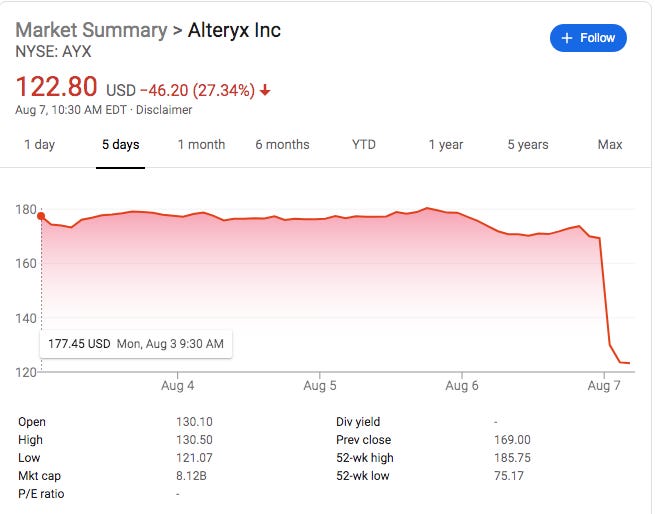The image size is (655, 514).
Task: Open the Market Summary link
Action: (91, 30)
